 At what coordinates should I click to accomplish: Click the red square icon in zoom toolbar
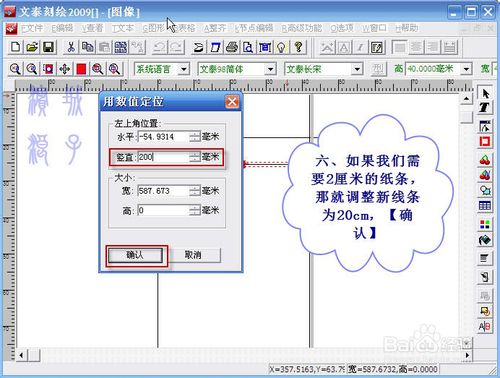(x=81, y=69)
